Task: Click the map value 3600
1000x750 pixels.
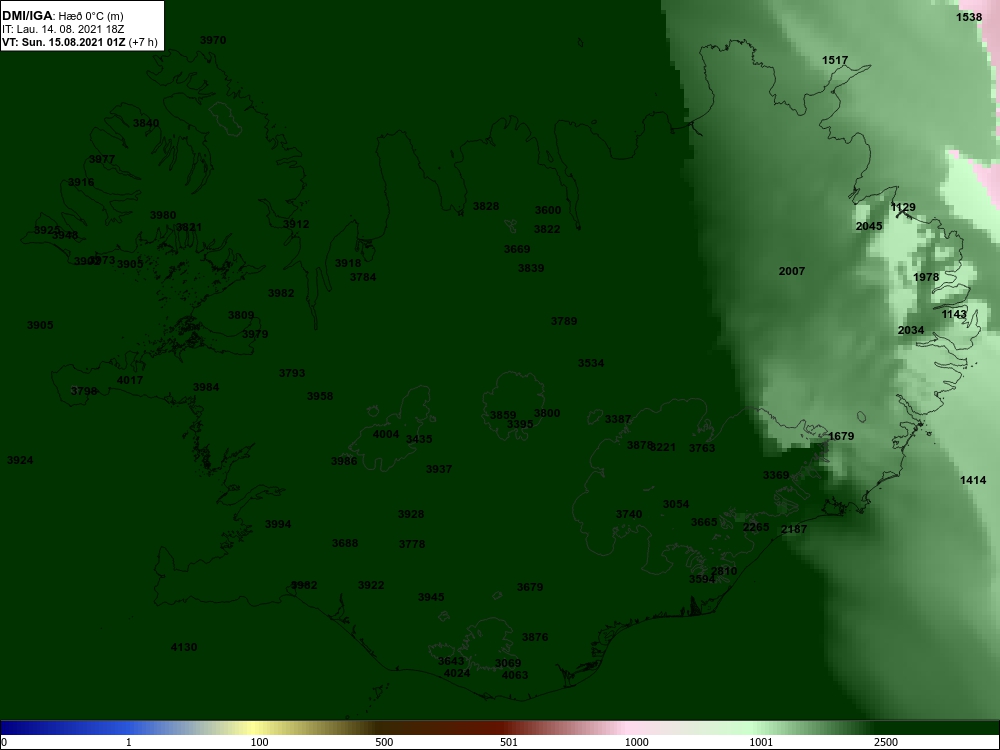Action: click(x=548, y=210)
